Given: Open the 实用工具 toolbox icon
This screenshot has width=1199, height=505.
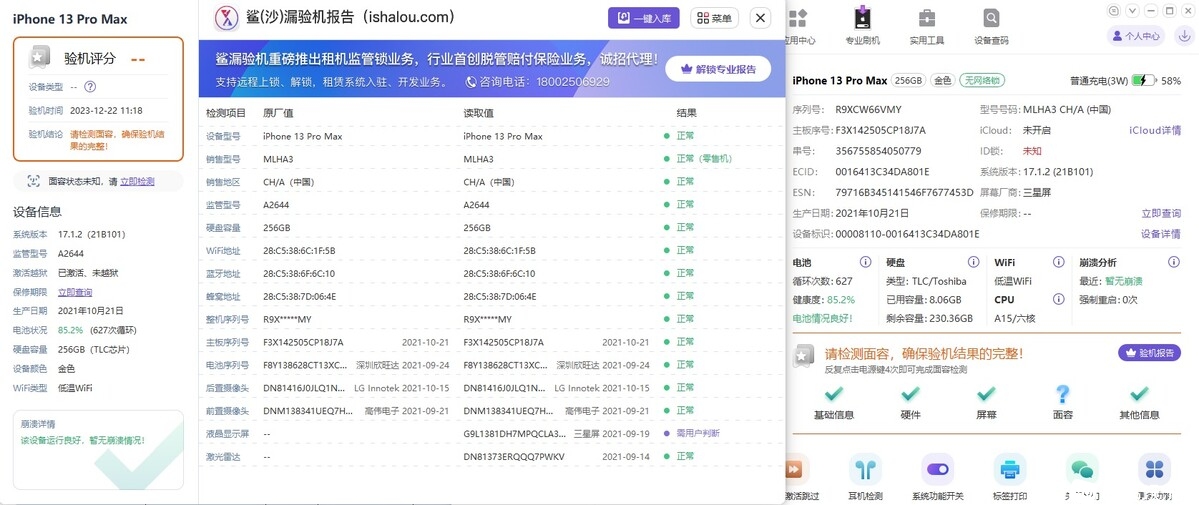Looking at the screenshot, I should click(927, 26).
